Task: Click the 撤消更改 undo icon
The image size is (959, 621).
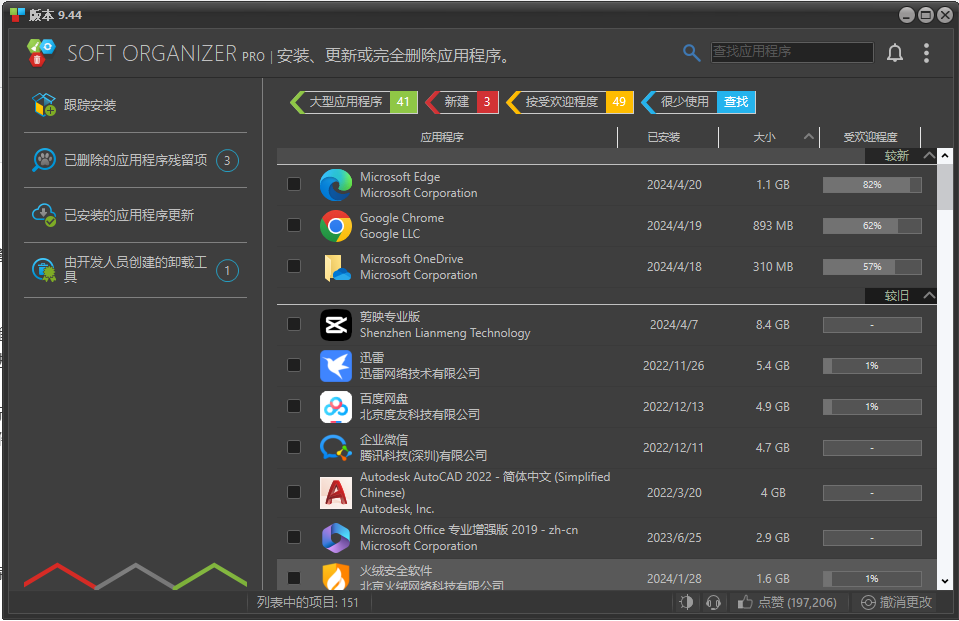Action: pyautogui.click(x=868, y=603)
